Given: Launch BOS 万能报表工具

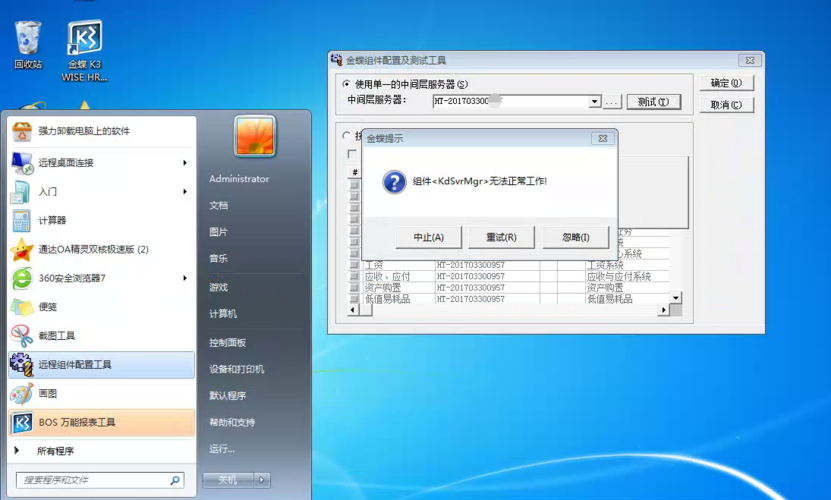Looking at the screenshot, I should 102,423.
